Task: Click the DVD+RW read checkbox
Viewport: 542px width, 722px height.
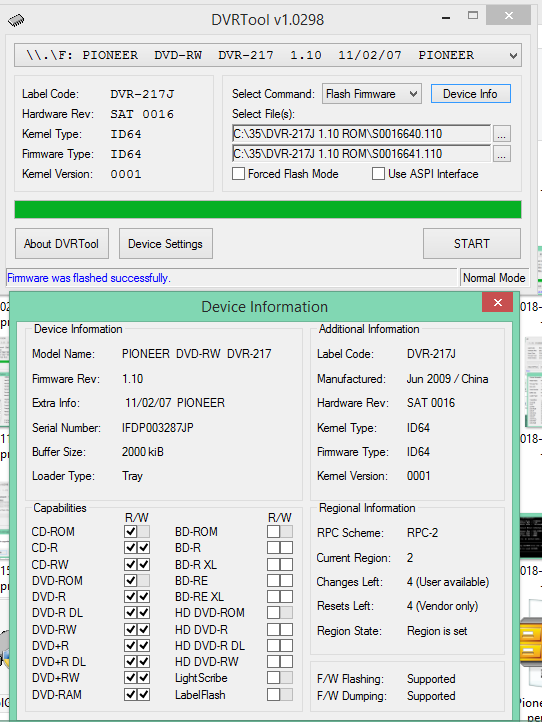Action: [131, 678]
